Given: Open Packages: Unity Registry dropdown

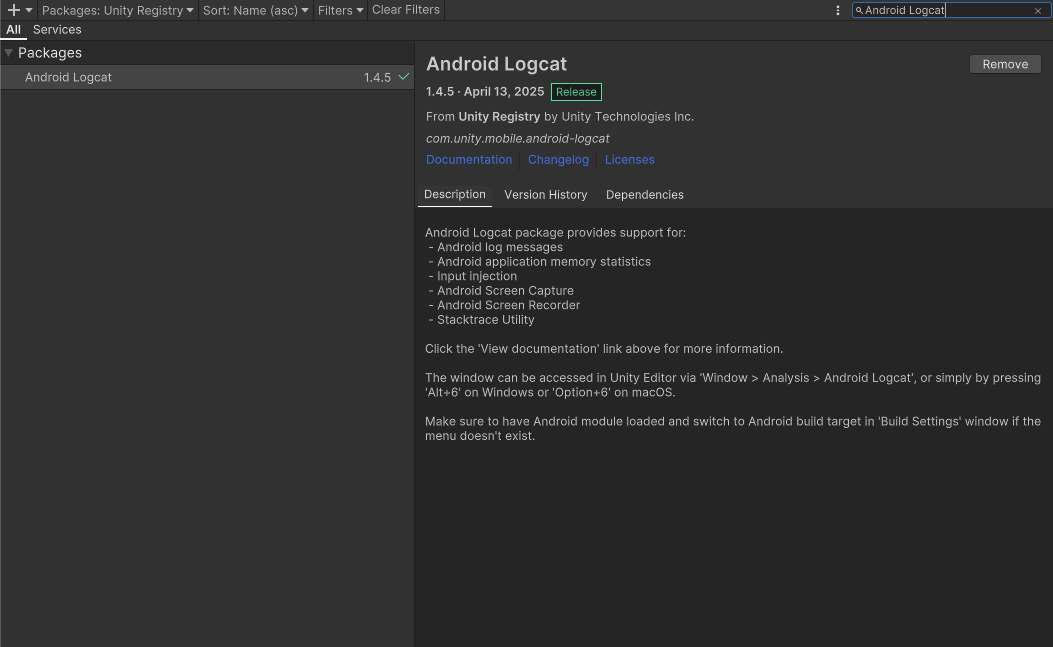Looking at the screenshot, I should click(x=118, y=10).
